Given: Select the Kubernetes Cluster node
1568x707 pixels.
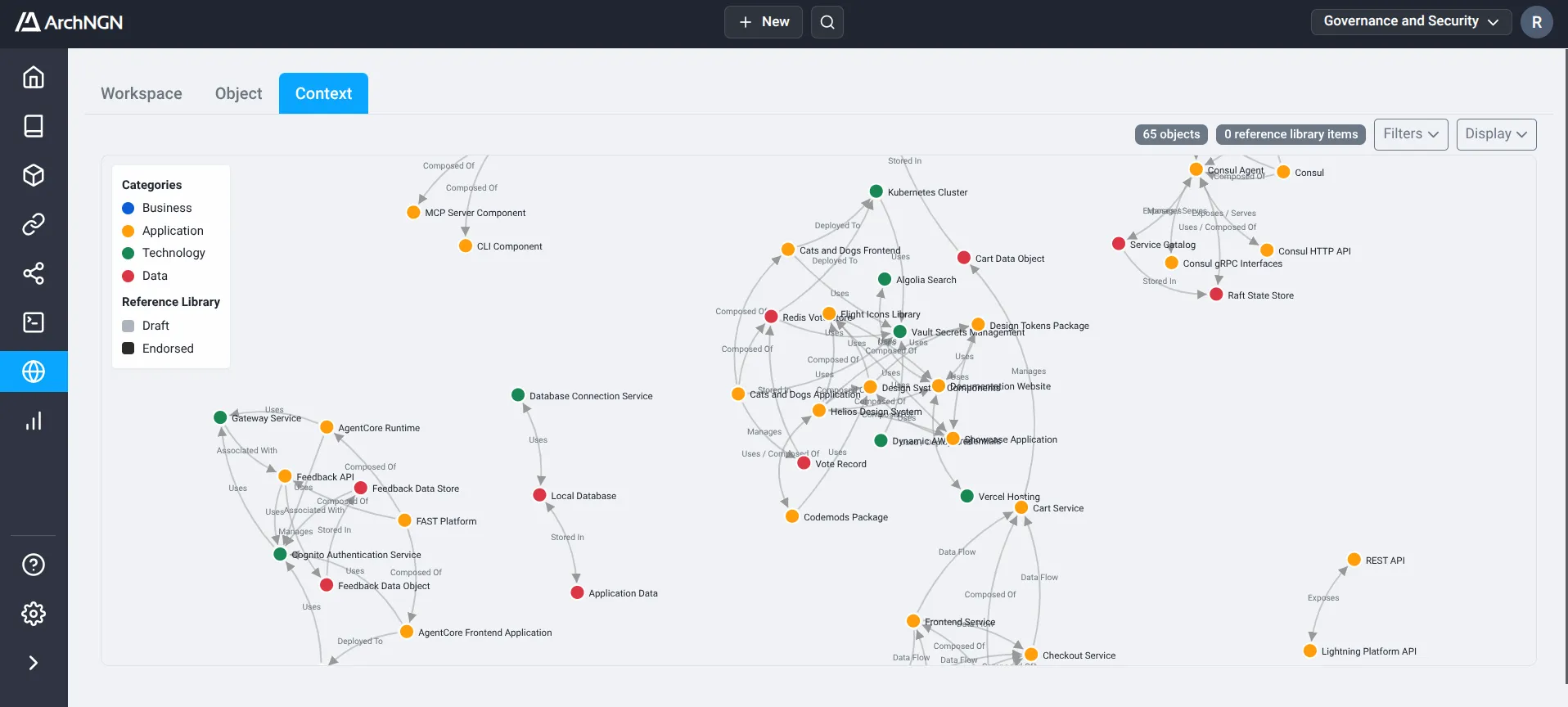Looking at the screenshot, I should pos(876,191).
